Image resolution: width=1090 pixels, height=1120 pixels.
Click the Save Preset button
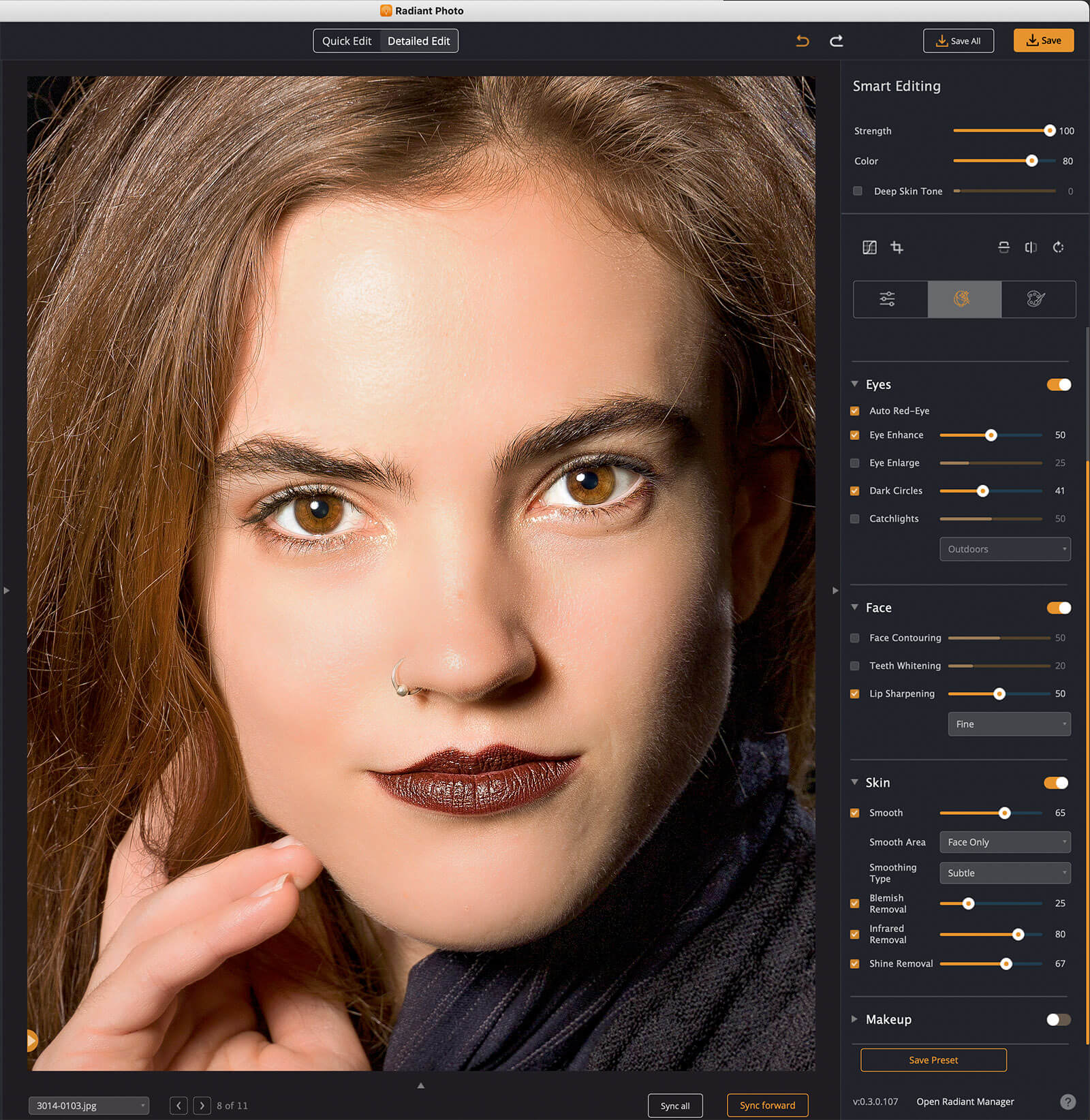pyautogui.click(x=933, y=1060)
